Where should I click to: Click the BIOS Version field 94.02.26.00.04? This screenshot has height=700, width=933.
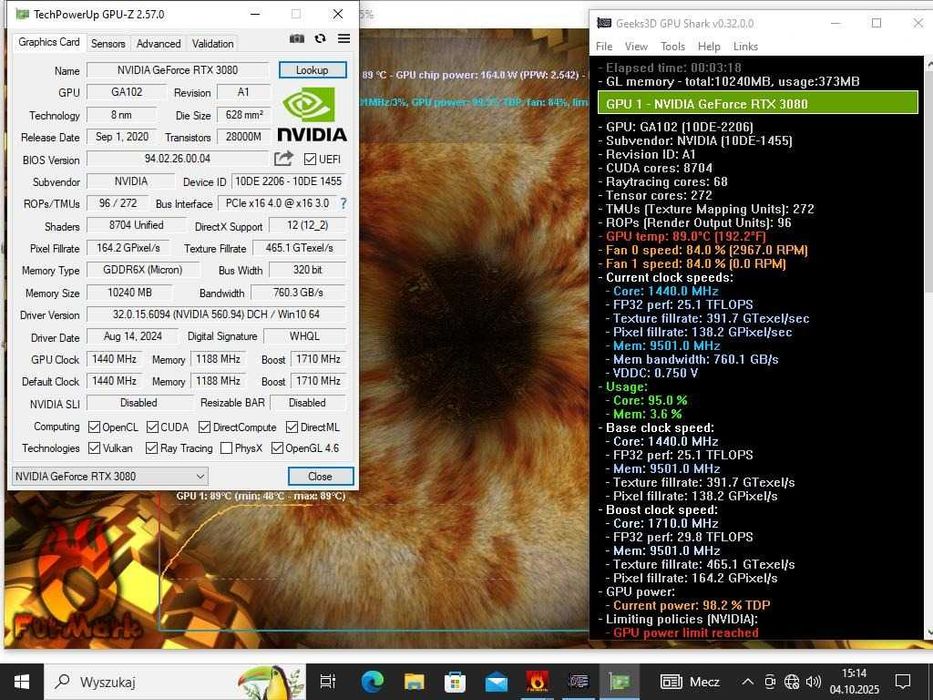[177, 159]
